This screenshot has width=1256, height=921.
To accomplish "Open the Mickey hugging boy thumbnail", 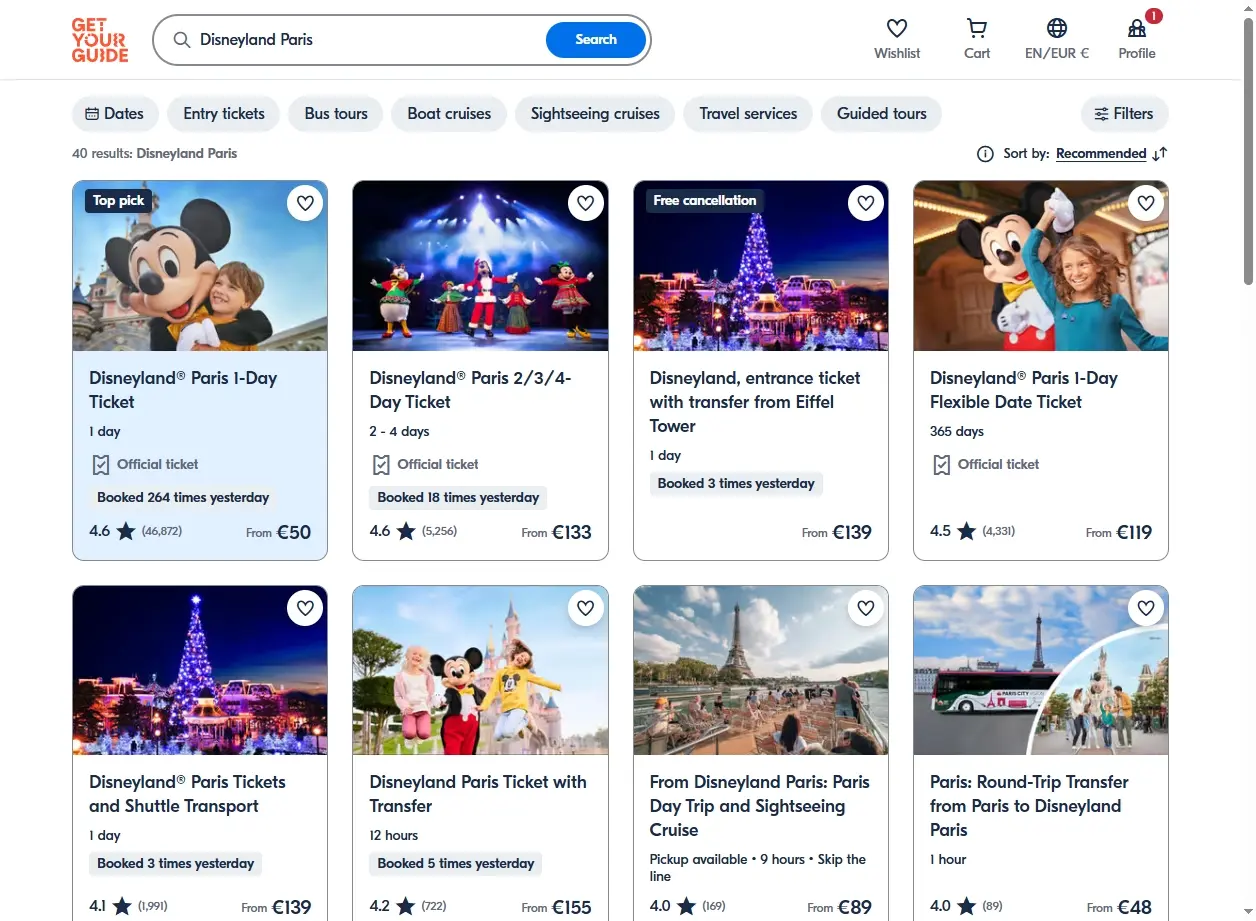I will 200,266.
